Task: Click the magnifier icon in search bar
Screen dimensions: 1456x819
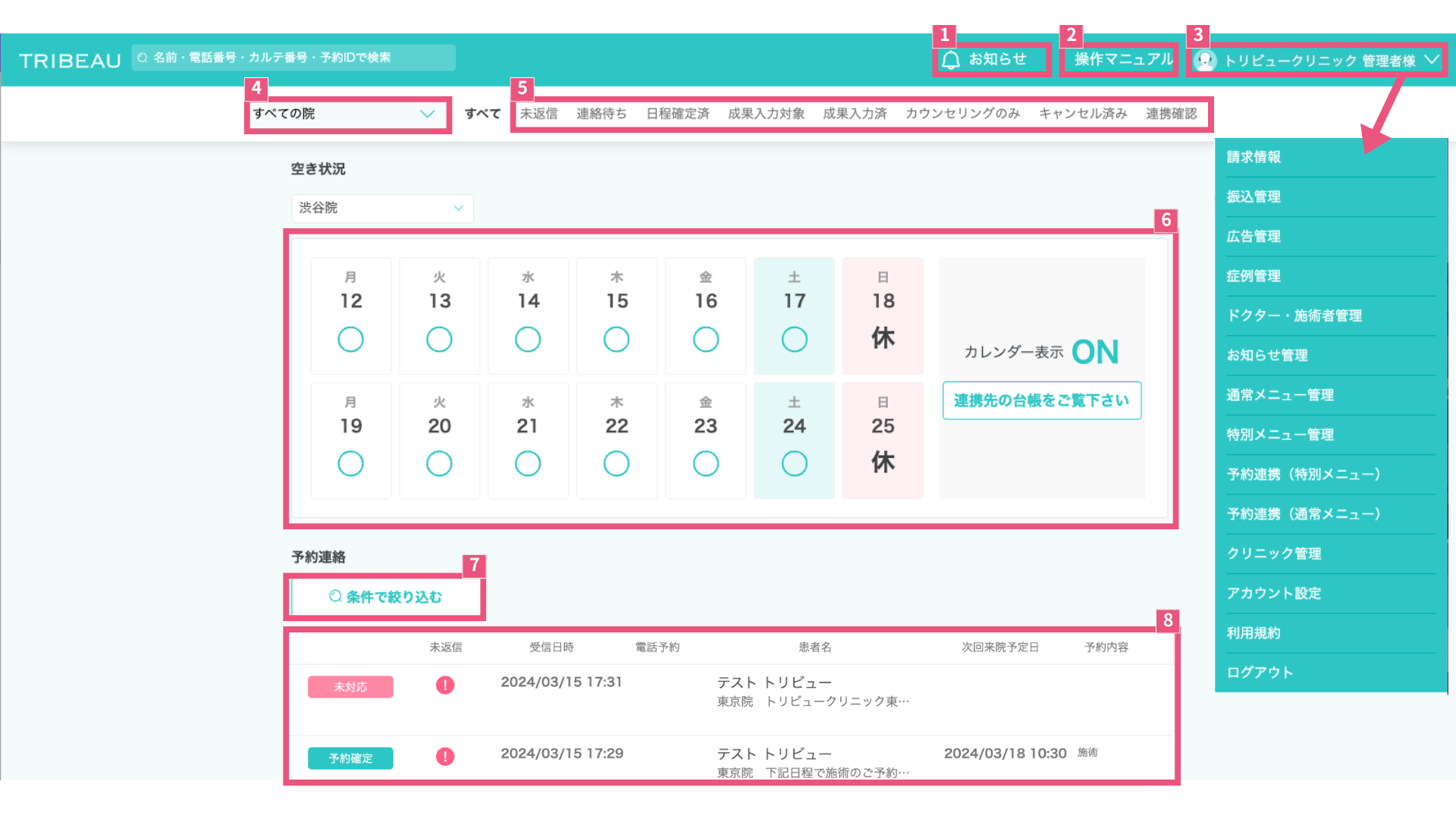Action: (143, 58)
